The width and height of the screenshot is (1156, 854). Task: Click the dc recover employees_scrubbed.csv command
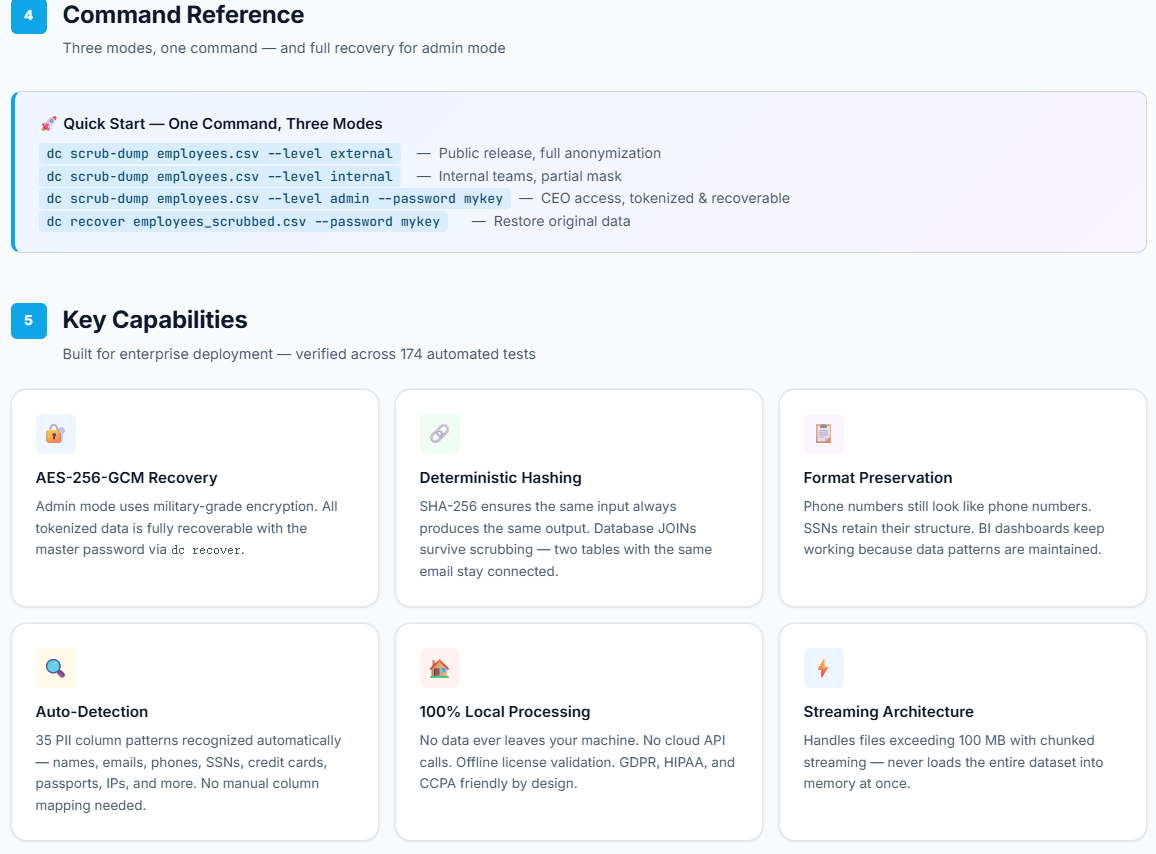(243, 221)
